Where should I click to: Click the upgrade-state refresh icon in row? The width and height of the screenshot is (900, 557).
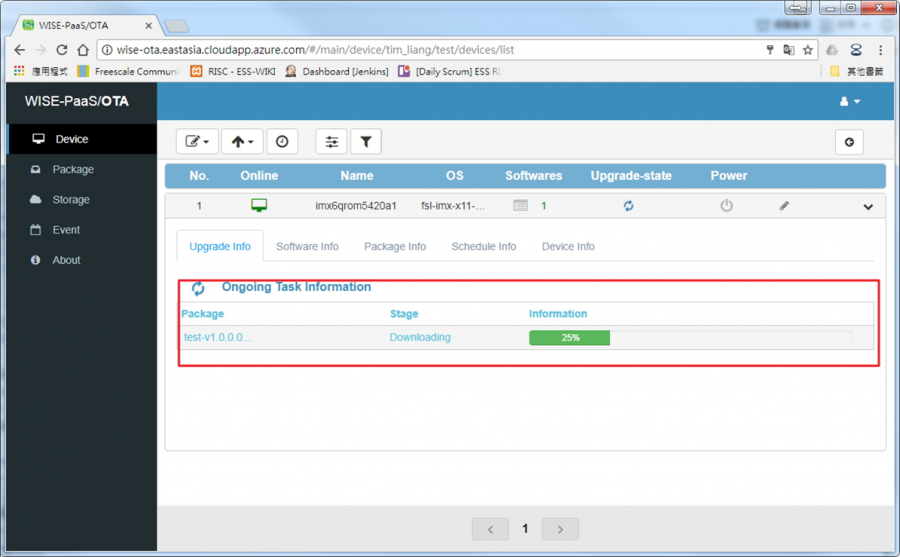pyautogui.click(x=628, y=206)
